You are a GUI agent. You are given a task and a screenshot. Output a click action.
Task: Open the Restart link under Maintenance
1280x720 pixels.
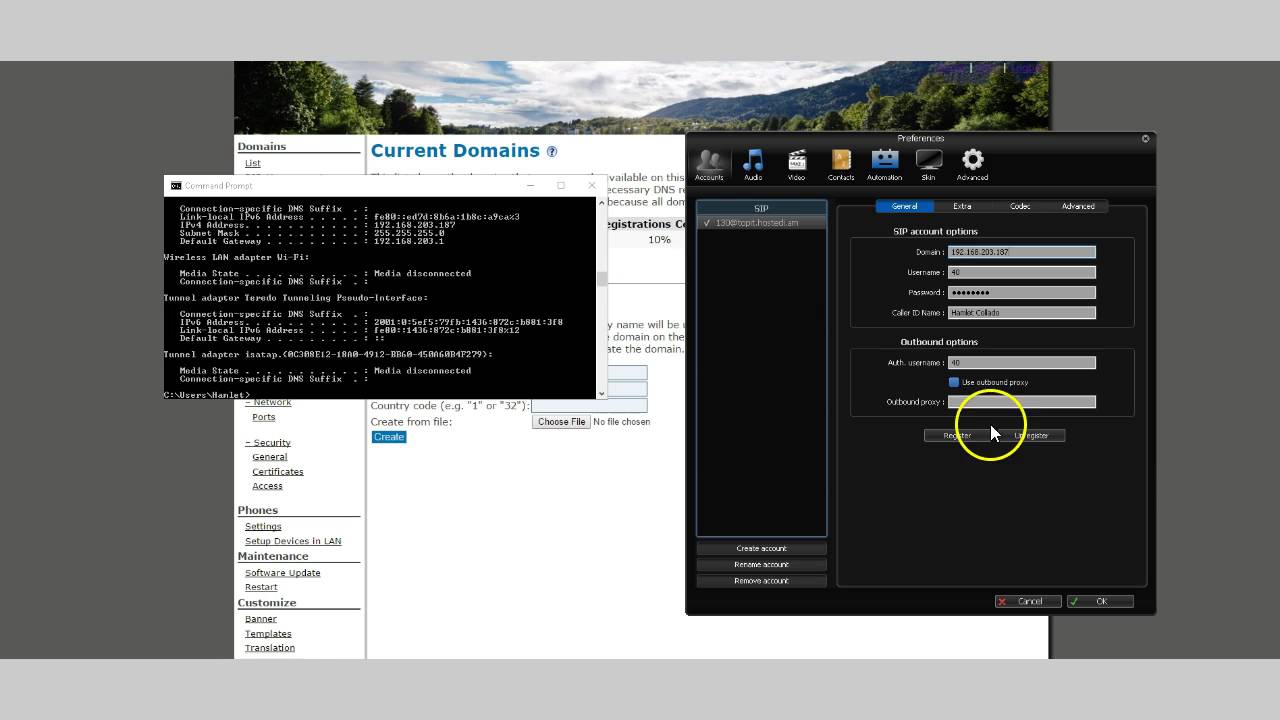pos(261,587)
